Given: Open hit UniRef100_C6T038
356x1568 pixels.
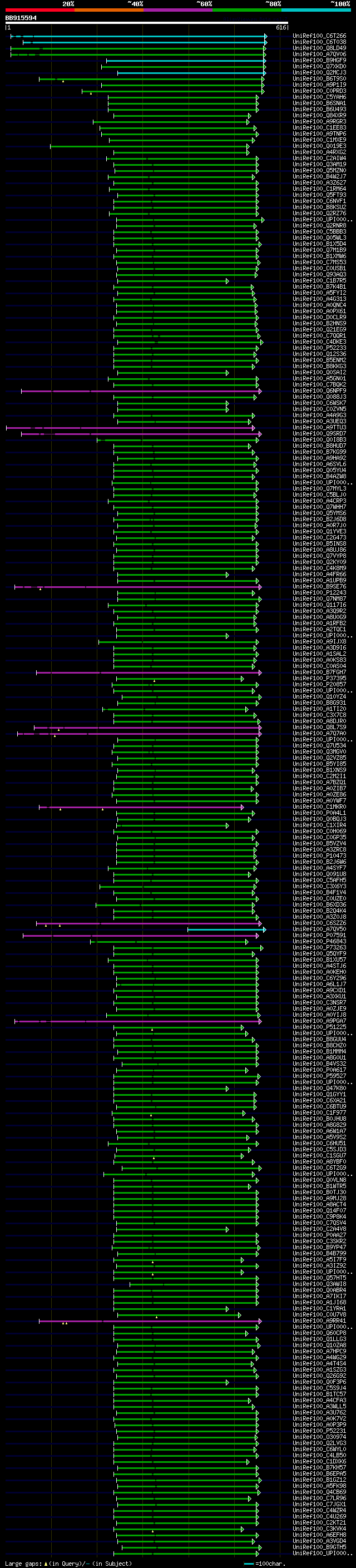Looking at the screenshot, I should (319, 42).
